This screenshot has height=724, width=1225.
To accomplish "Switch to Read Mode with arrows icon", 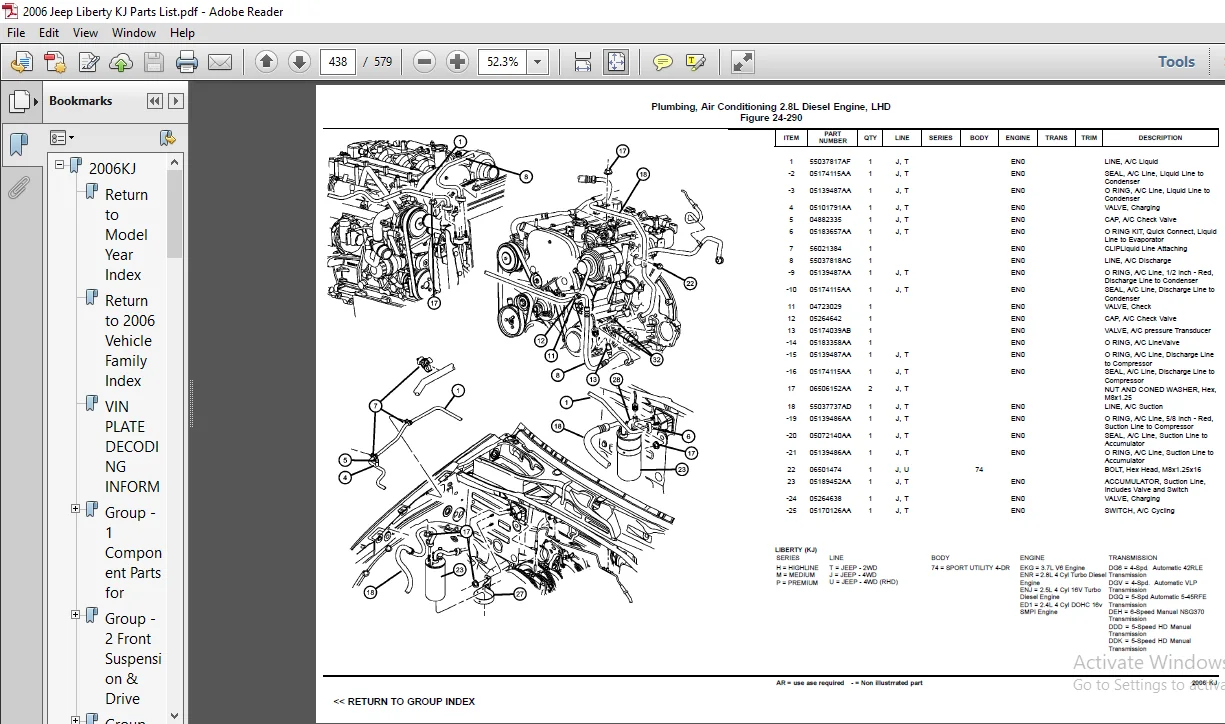I will [742, 62].
